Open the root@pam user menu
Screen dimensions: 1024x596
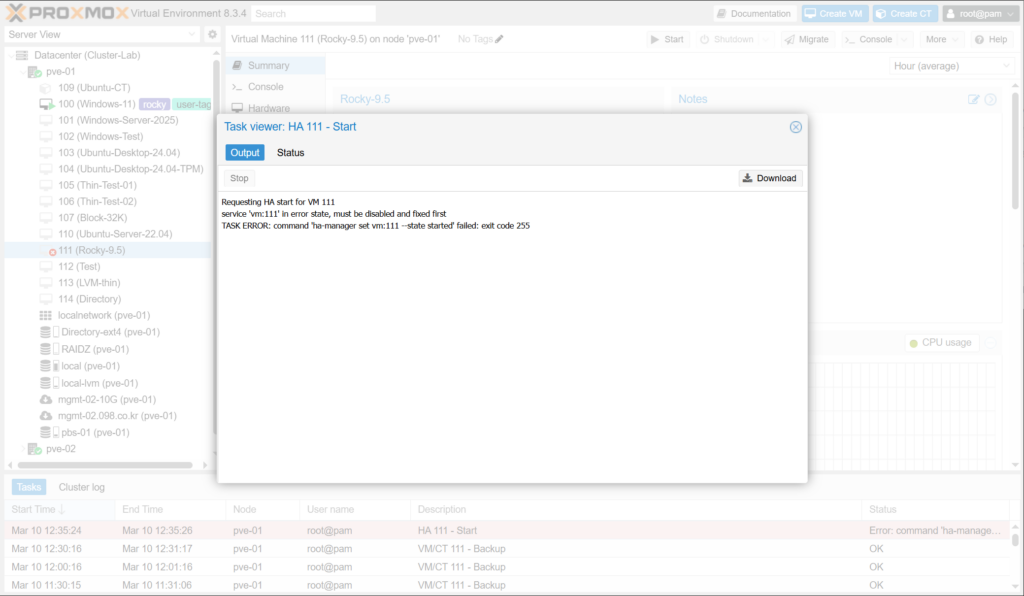[x=980, y=13]
